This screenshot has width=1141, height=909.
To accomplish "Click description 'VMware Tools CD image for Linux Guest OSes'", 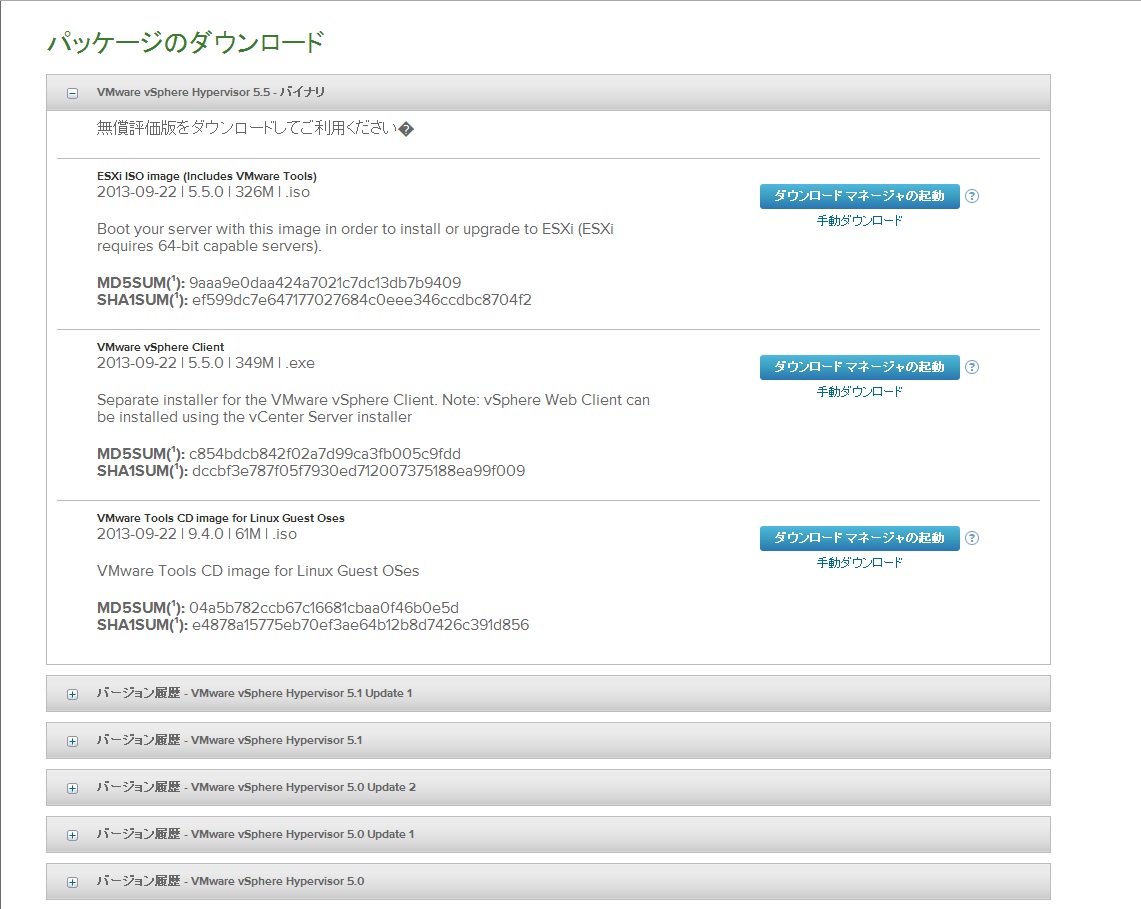I will click(258, 571).
